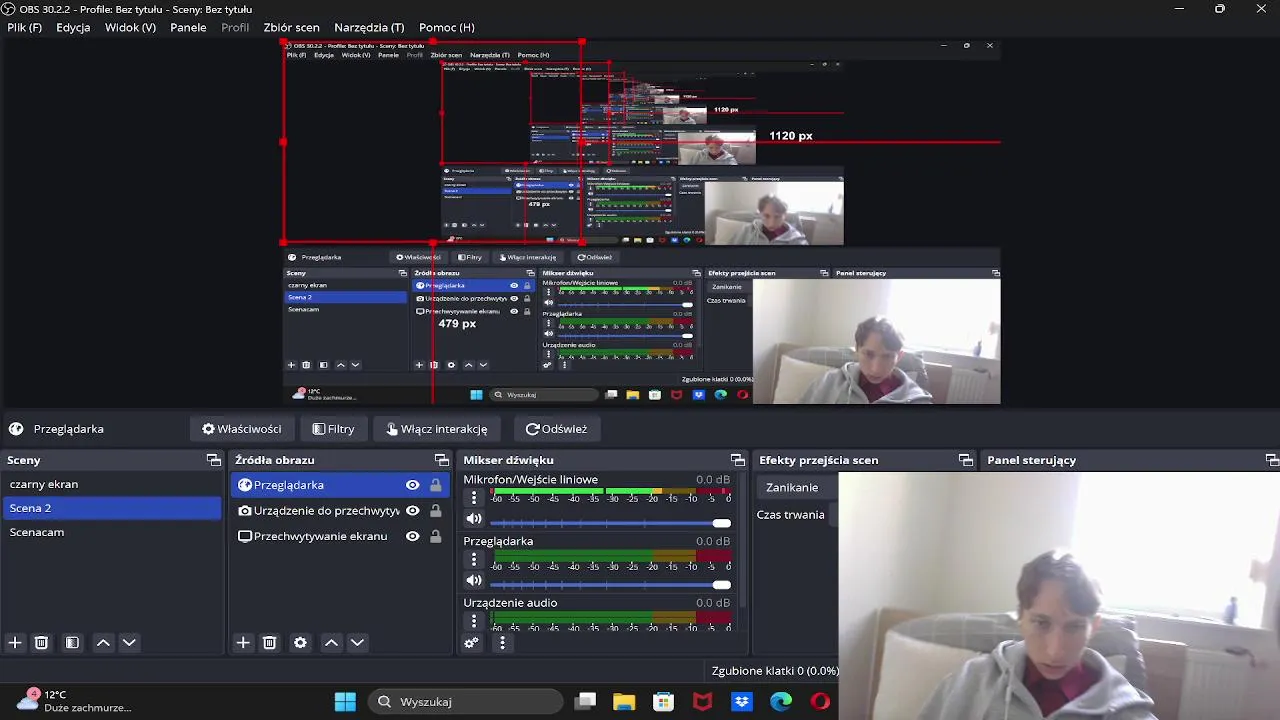The width and height of the screenshot is (1280, 720).
Task: Click Włącz interakcję button
Action: [x=436, y=429]
